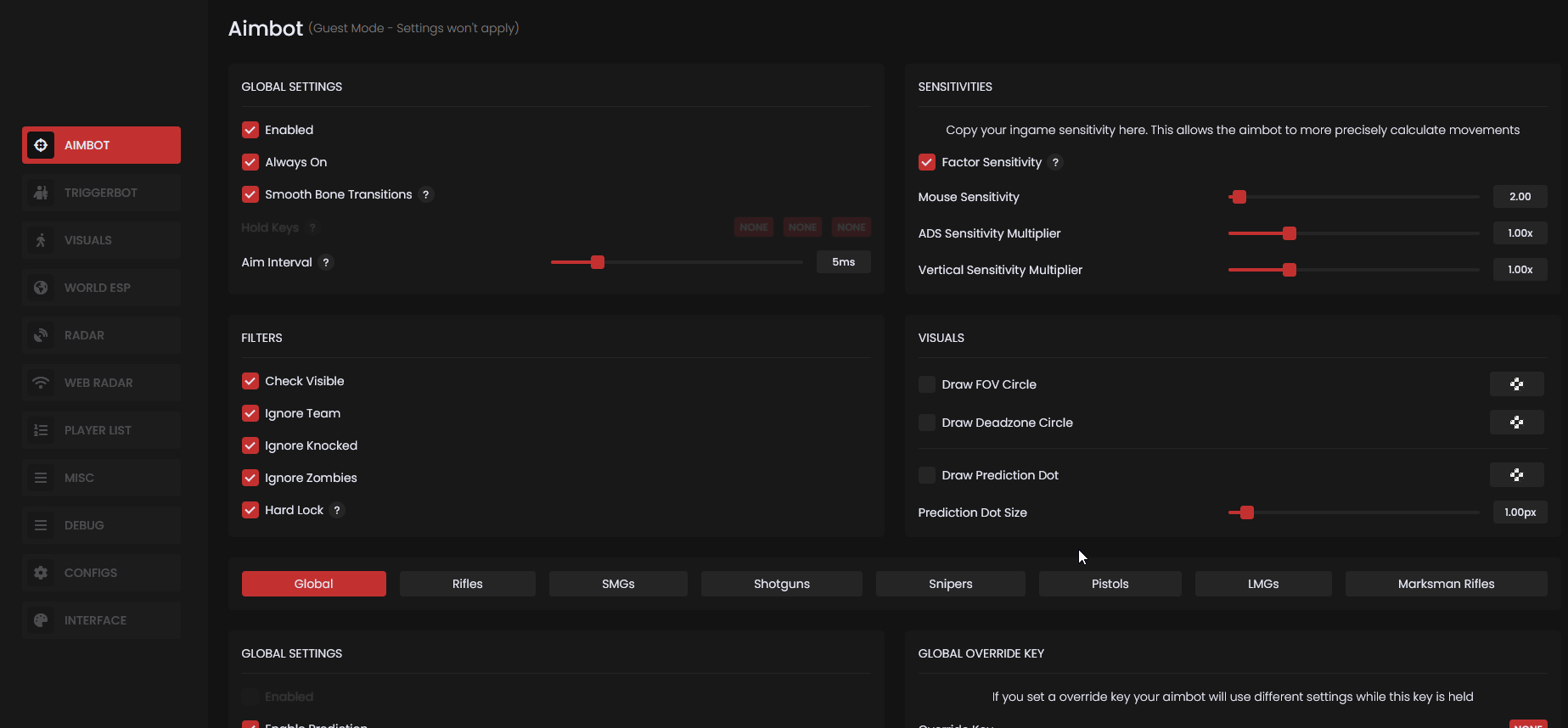This screenshot has width=1568, height=728.
Task: Open the Radar sidebar icon
Action: [41, 335]
